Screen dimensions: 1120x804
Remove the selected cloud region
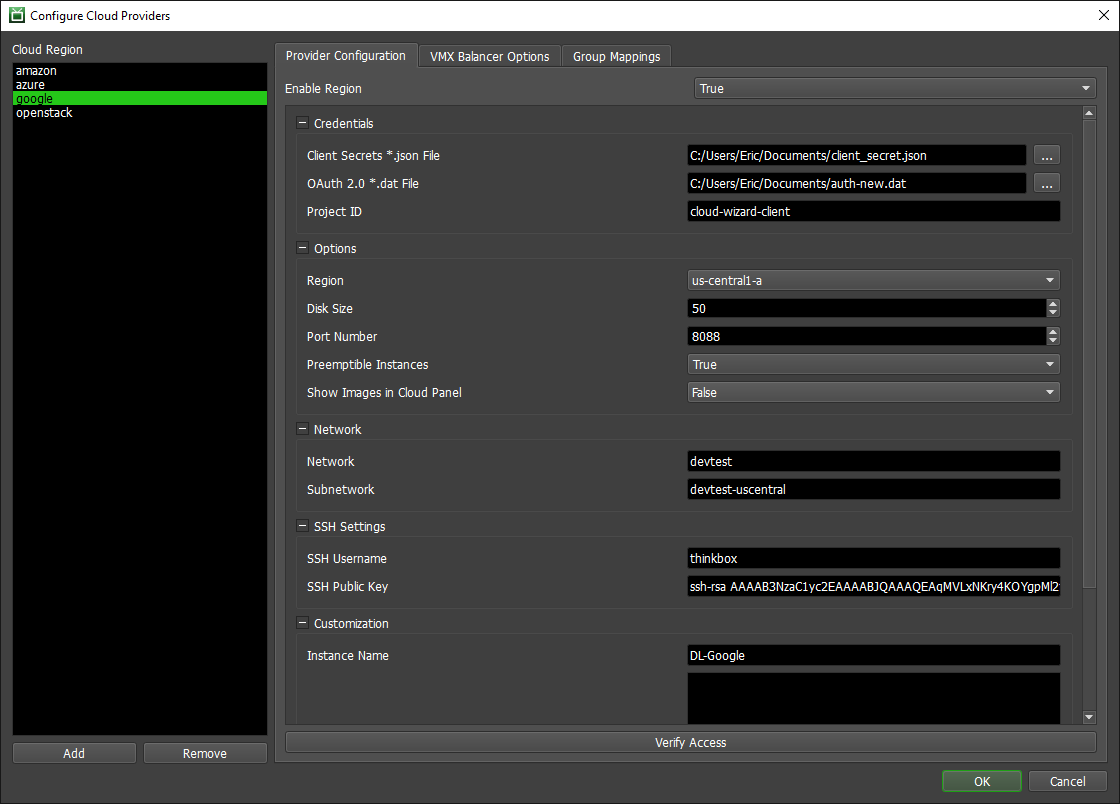point(205,753)
